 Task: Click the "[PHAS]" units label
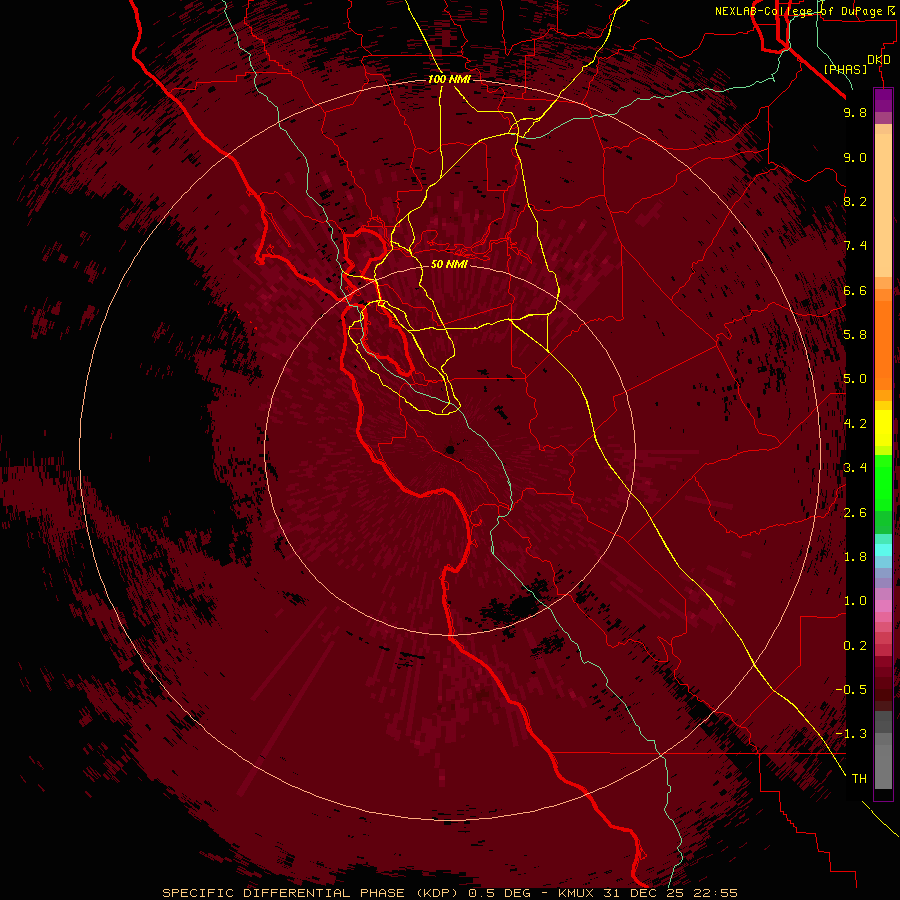[x=845, y=69]
